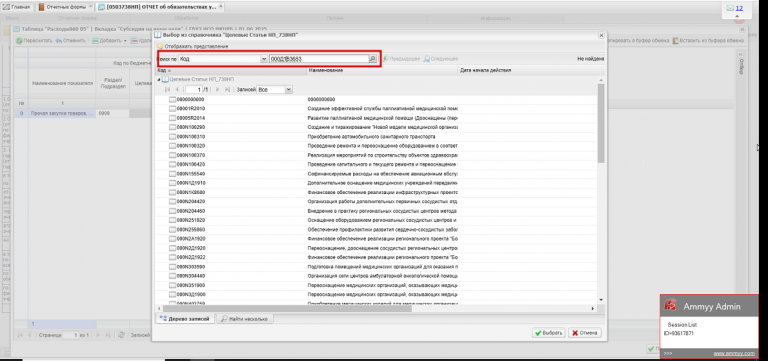
Task: Open 'Добавить' dropdown in background toolbar
Action: (110, 40)
